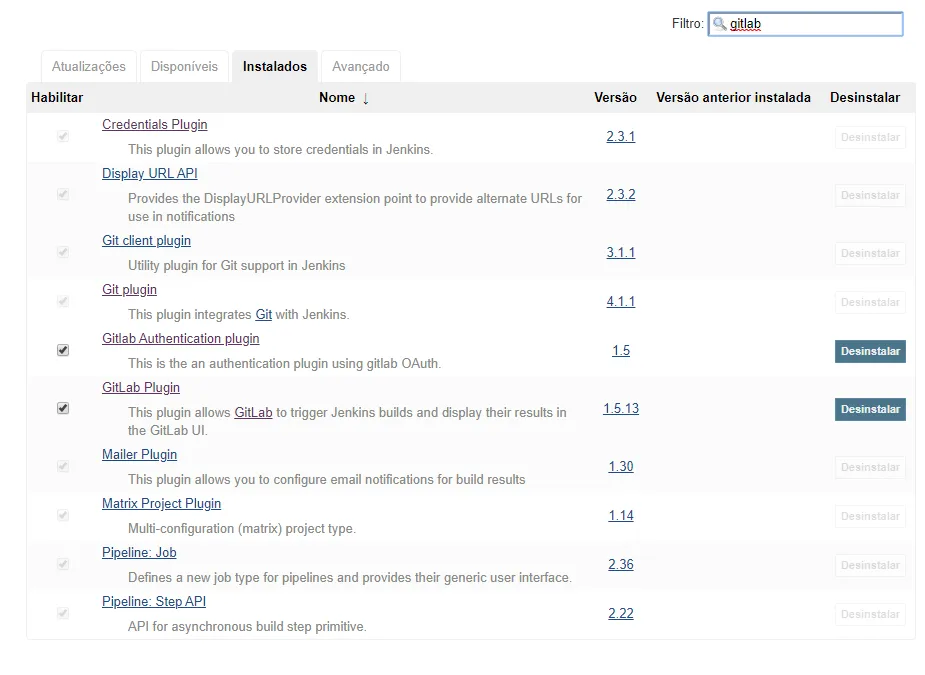The image size is (925, 675).
Task: Click the Git link in plugin description
Action: point(263,314)
